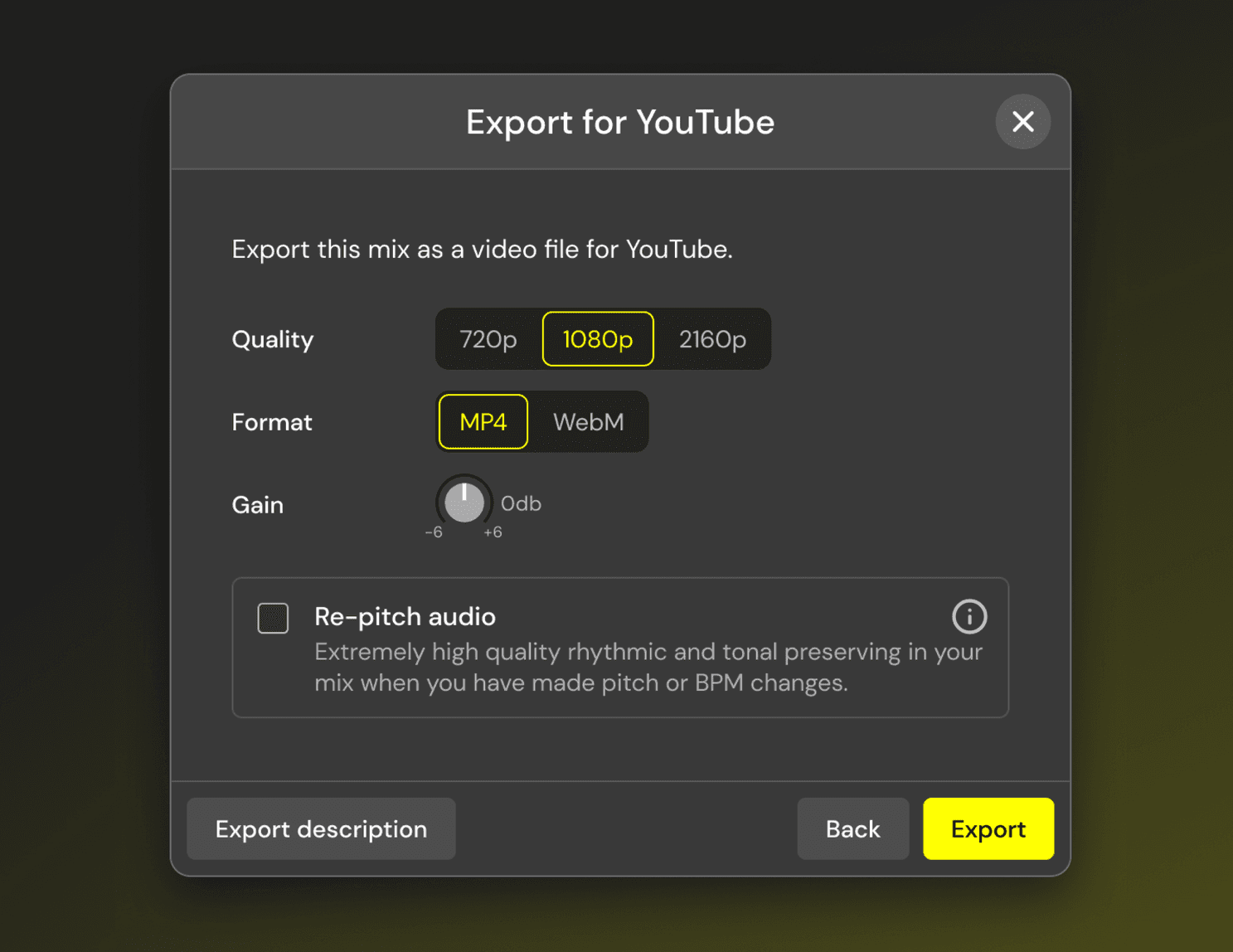The image size is (1233, 952).
Task: Click the 0db gain value readout
Action: coord(521,503)
